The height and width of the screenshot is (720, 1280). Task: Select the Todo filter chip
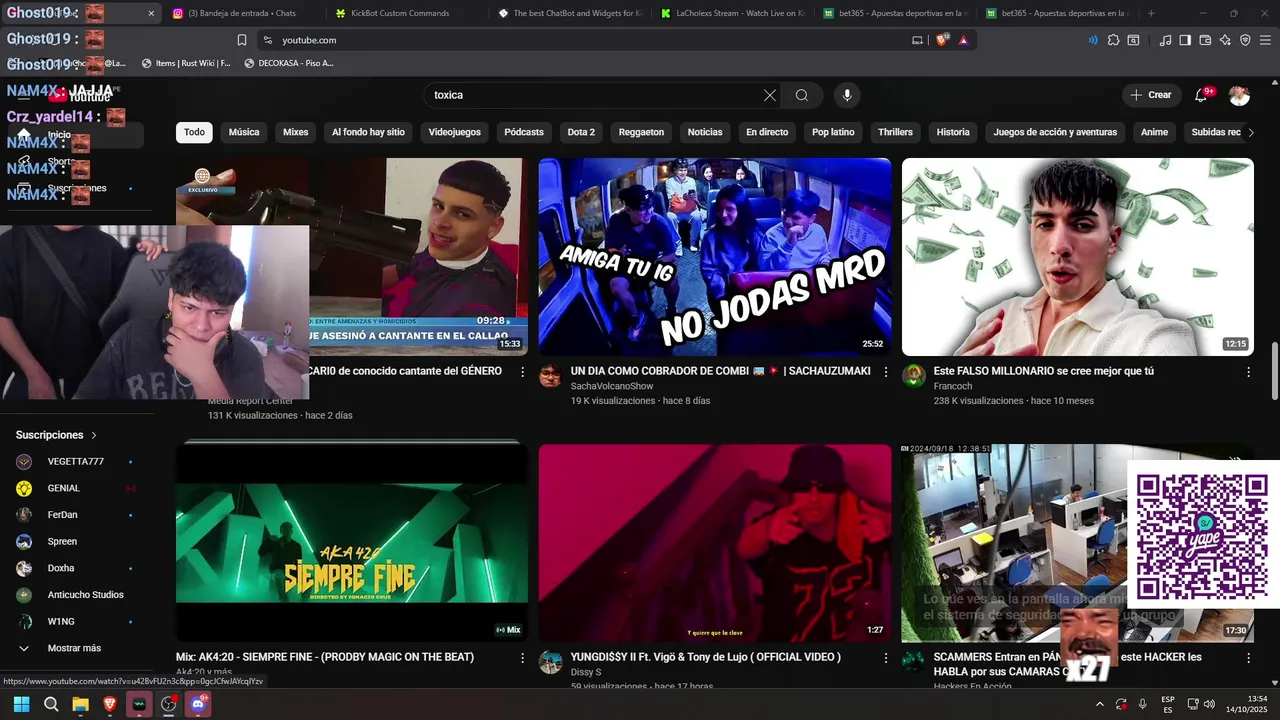coord(194,132)
